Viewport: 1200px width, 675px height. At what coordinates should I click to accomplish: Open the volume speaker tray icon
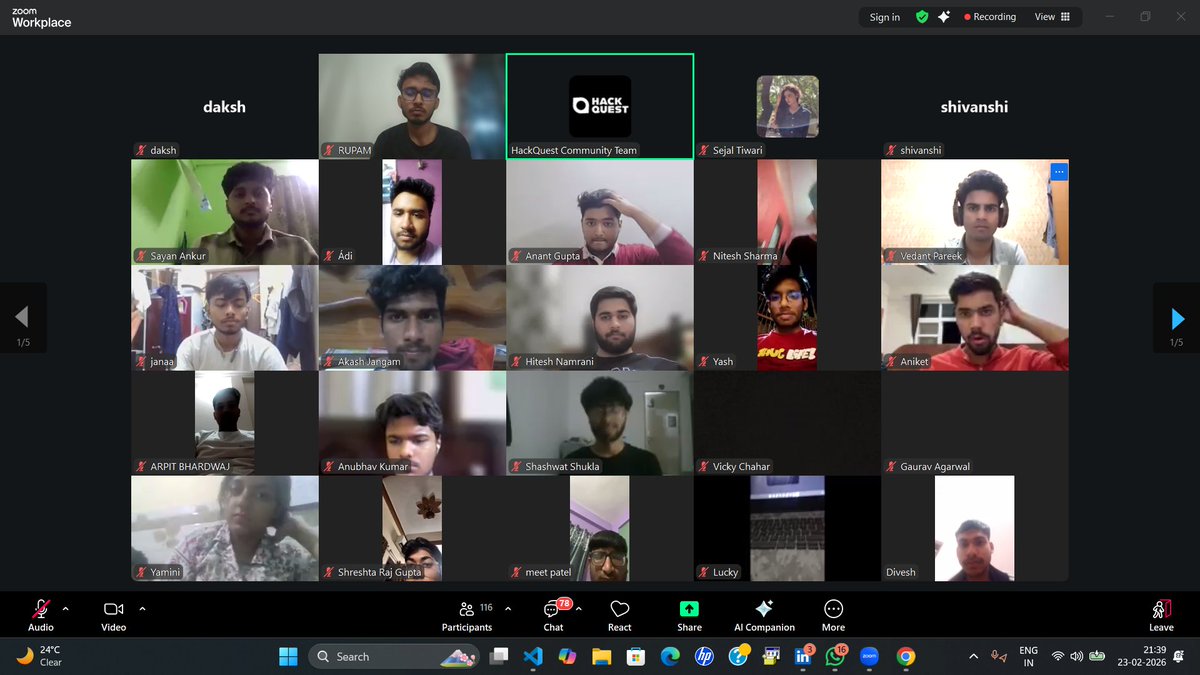[1077, 657]
